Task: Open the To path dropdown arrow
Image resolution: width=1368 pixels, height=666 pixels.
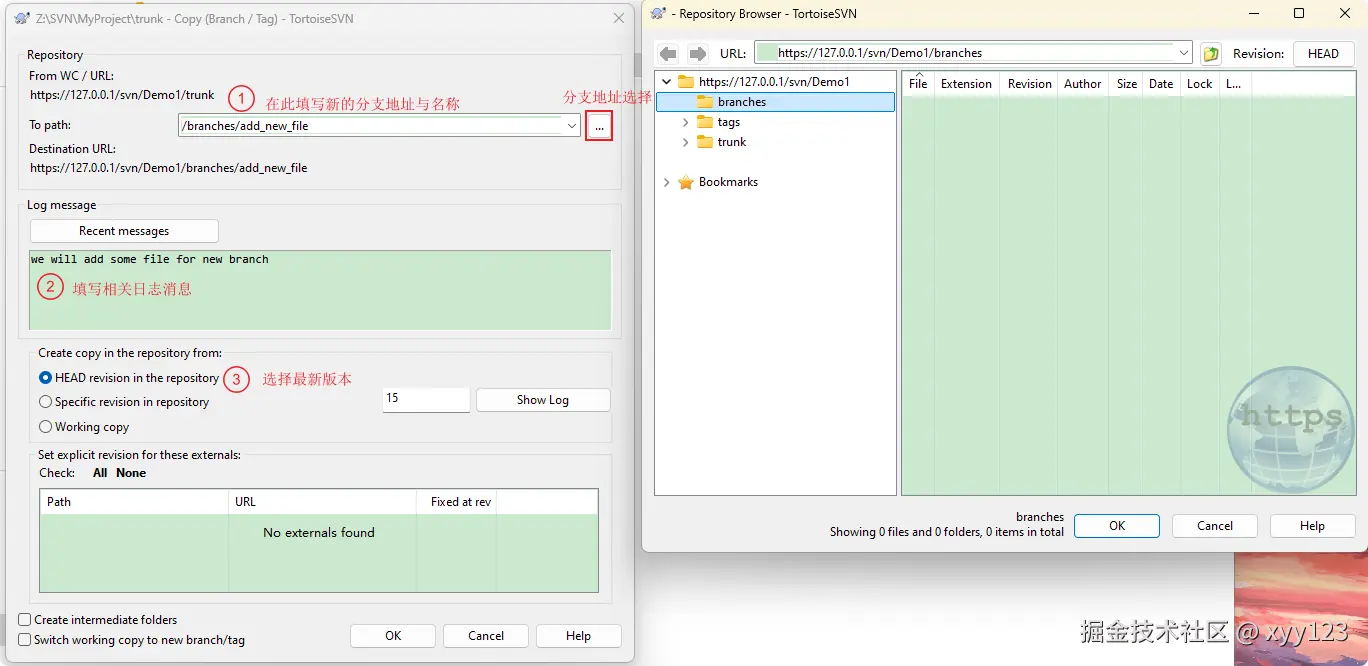Action: (571, 126)
